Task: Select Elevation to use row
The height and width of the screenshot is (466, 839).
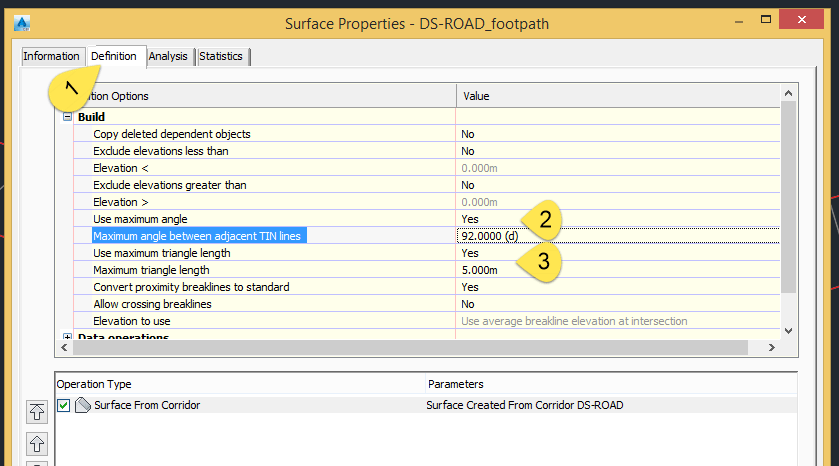Action: (x=132, y=321)
